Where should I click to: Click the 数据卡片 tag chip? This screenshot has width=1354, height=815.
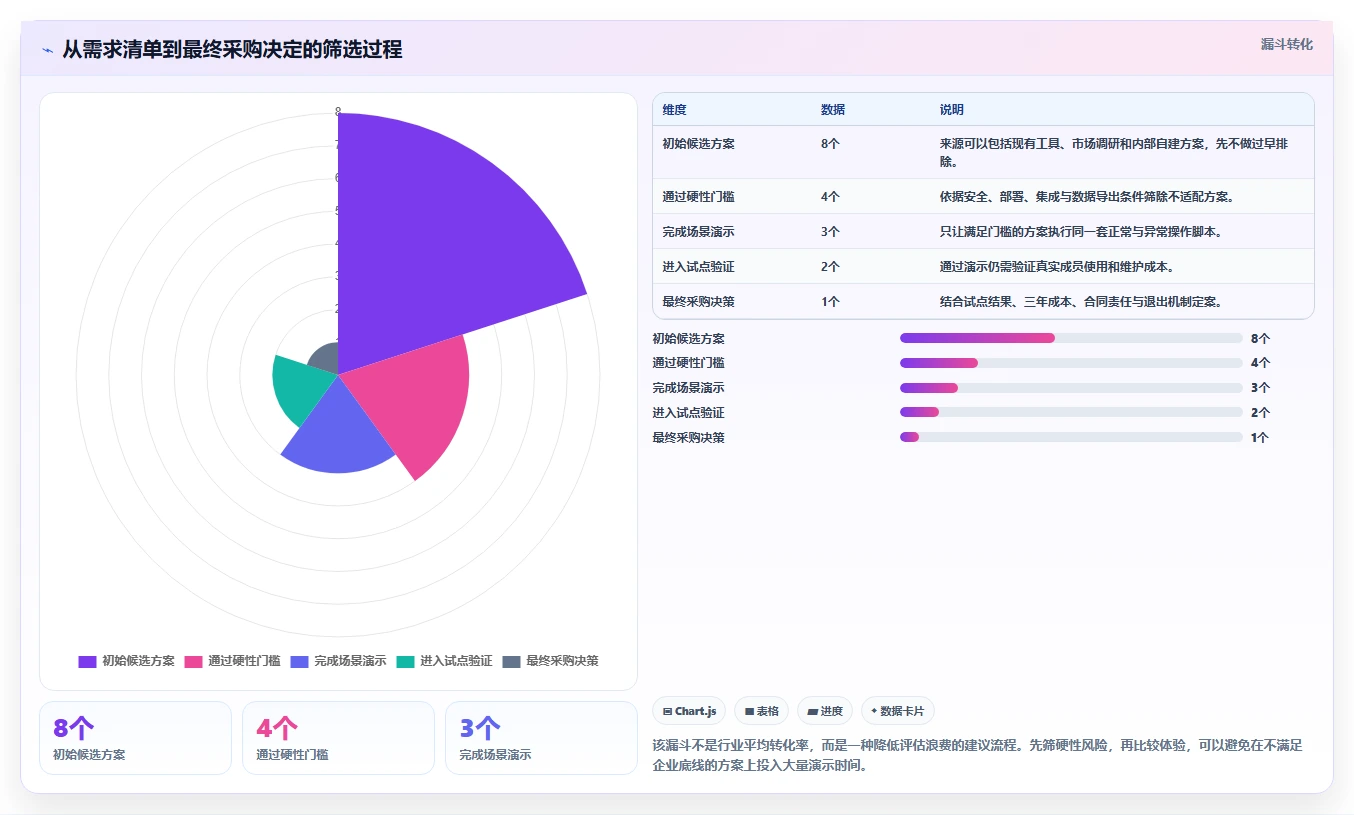(898, 711)
